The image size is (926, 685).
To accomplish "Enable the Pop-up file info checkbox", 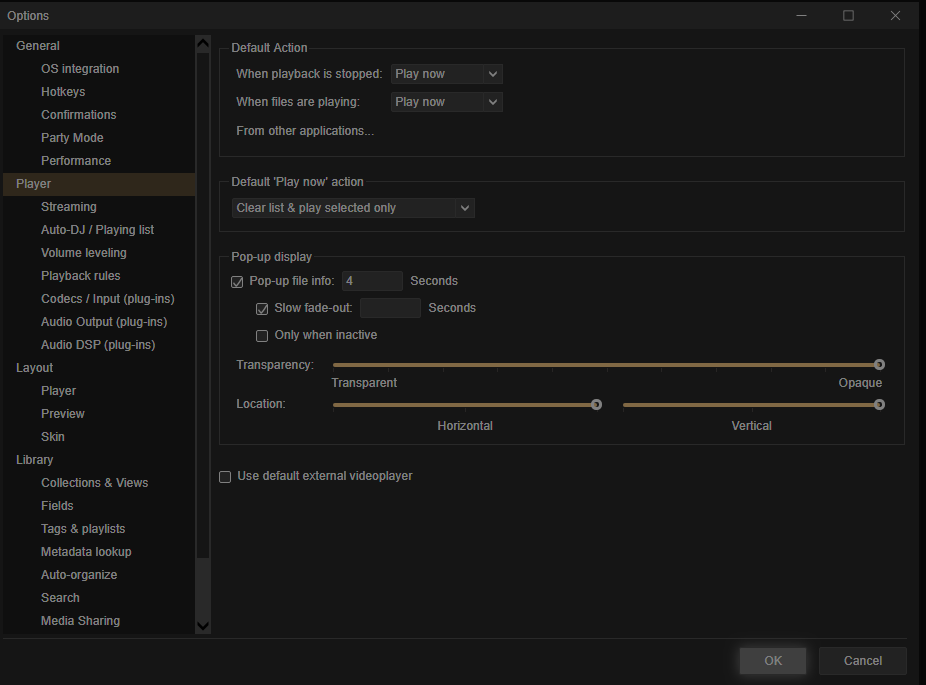I will pos(237,282).
